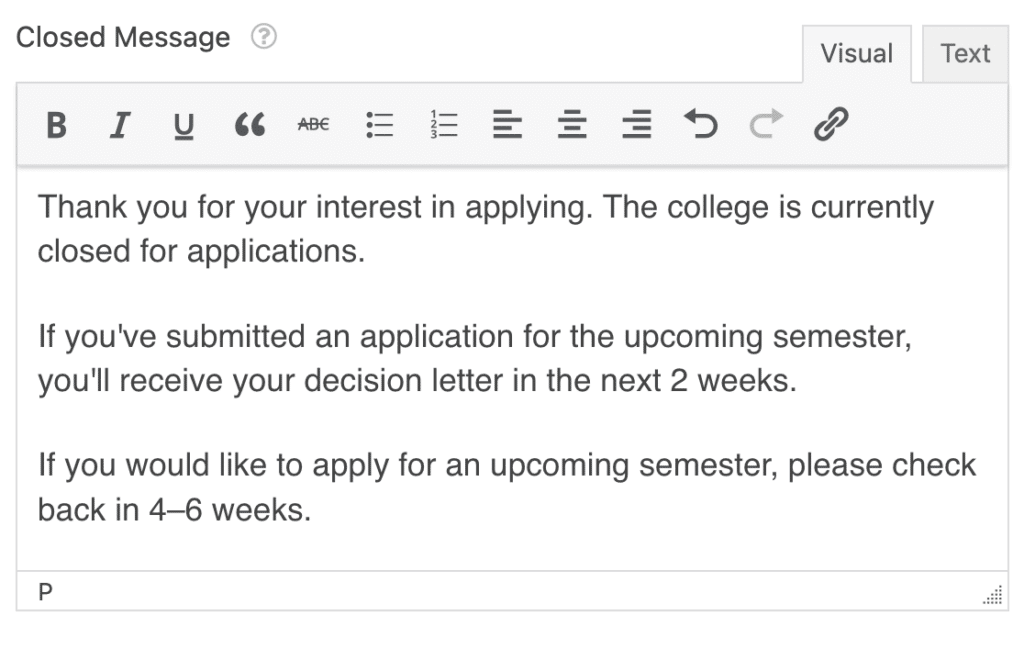Viewport: 1024px width, 649px height.
Task: Apply italic formatting
Action: pyautogui.click(x=120, y=124)
